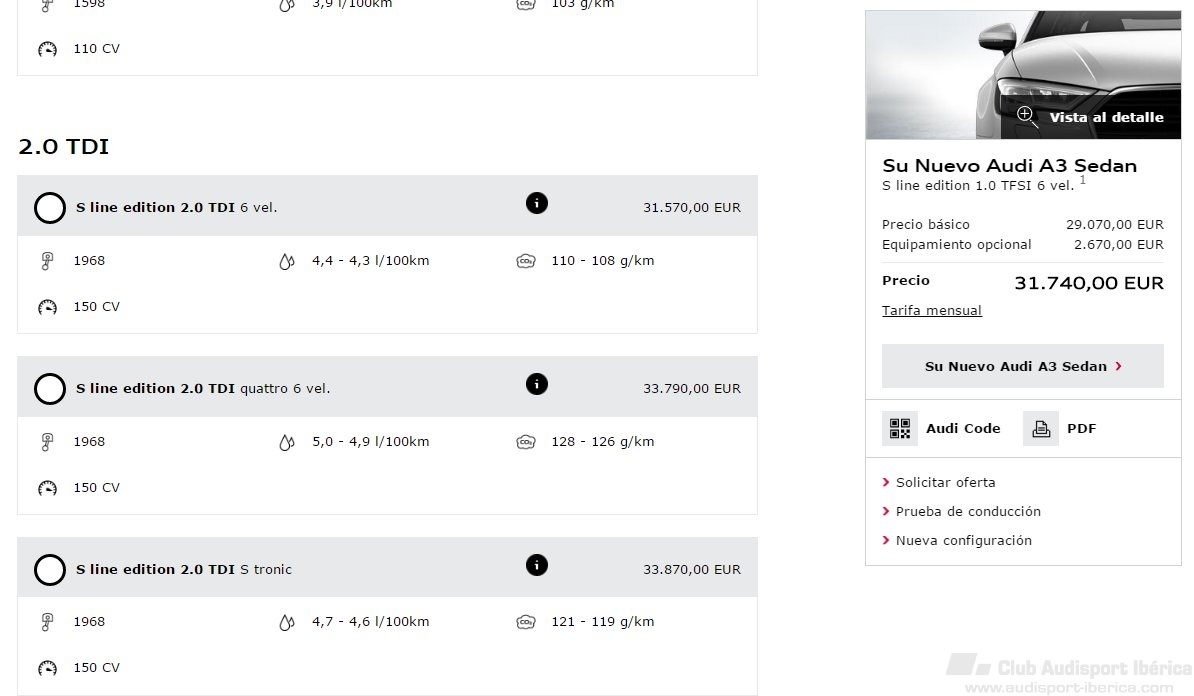The width and height of the screenshot is (1194, 696).
Task: Click CO2 emissions icon beside 110 - 108 g/km
Action: (525, 261)
